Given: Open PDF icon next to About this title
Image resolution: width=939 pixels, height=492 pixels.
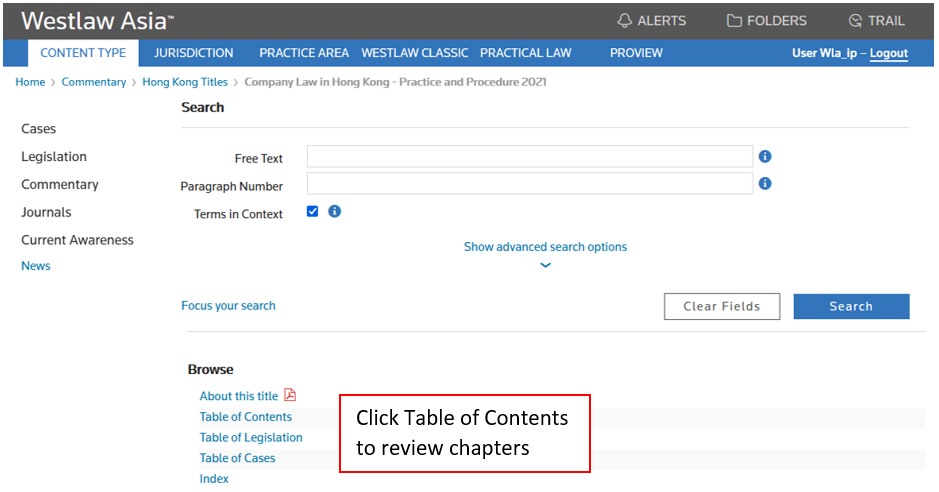Looking at the screenshot, I should 290,395.
